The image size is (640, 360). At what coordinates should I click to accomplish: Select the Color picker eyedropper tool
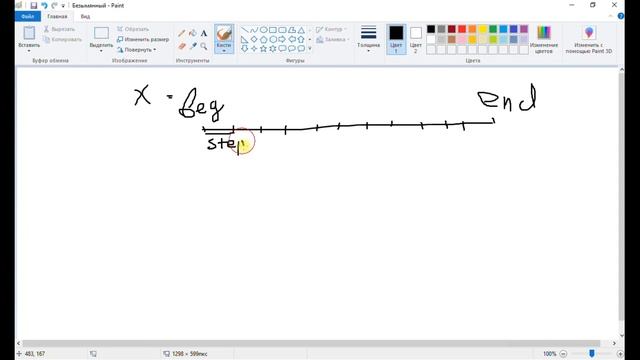193,46
